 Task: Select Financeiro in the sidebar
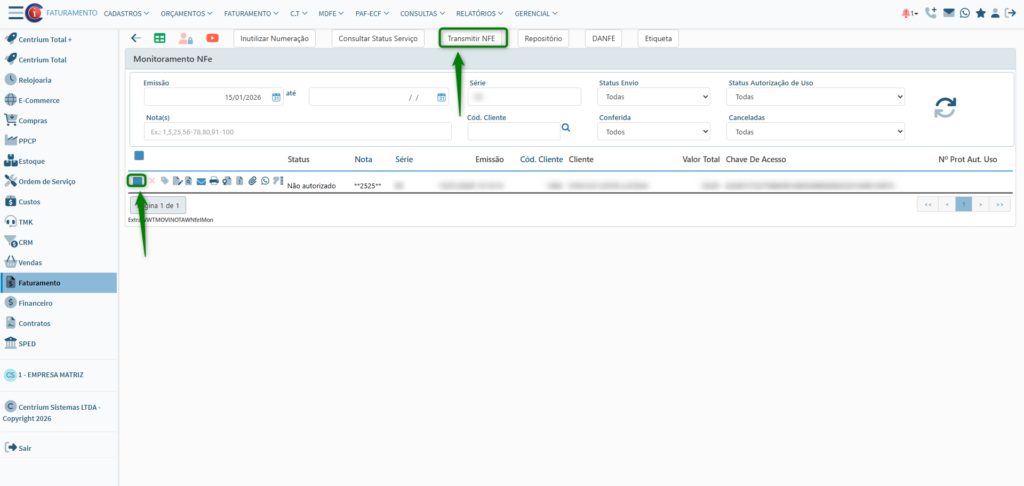(x=35, y=302)
